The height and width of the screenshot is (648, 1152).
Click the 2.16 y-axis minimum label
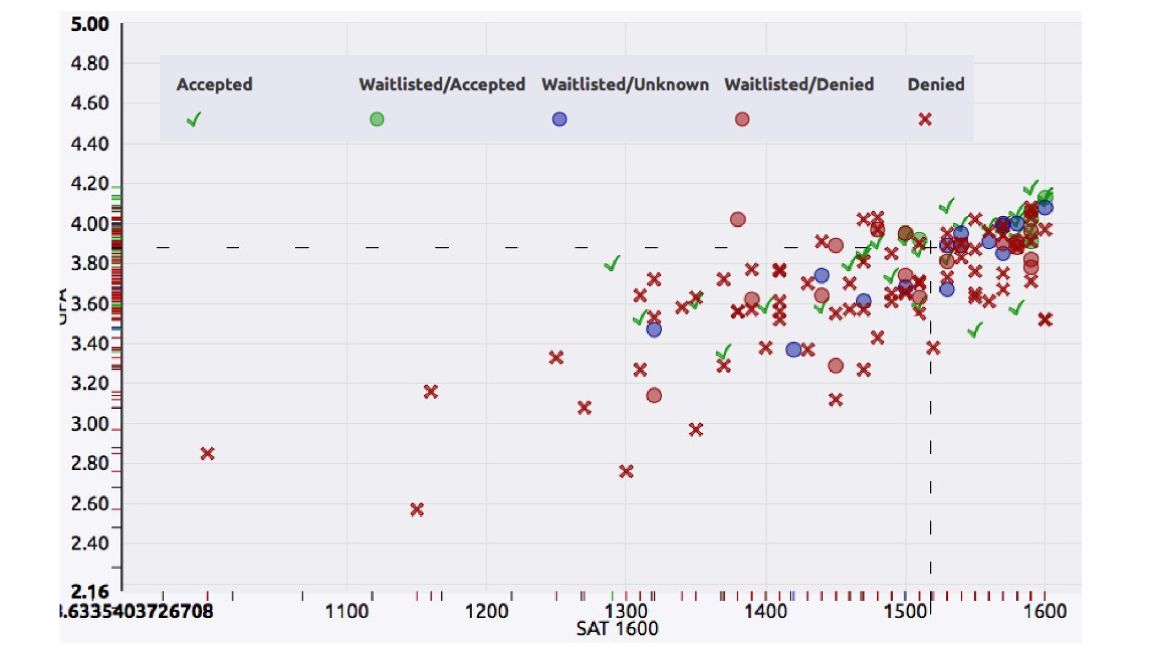[90, 591]
